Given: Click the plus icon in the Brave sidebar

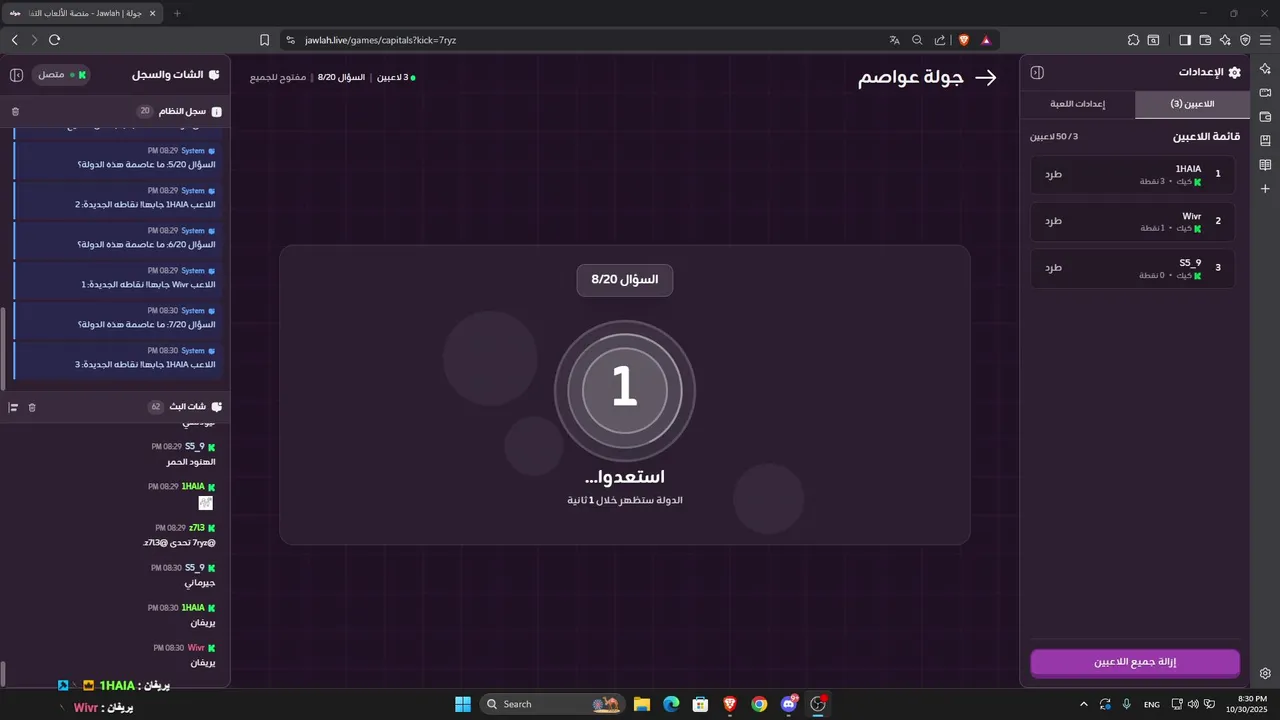Looking at the screenshot, I should coord(1265,189).
